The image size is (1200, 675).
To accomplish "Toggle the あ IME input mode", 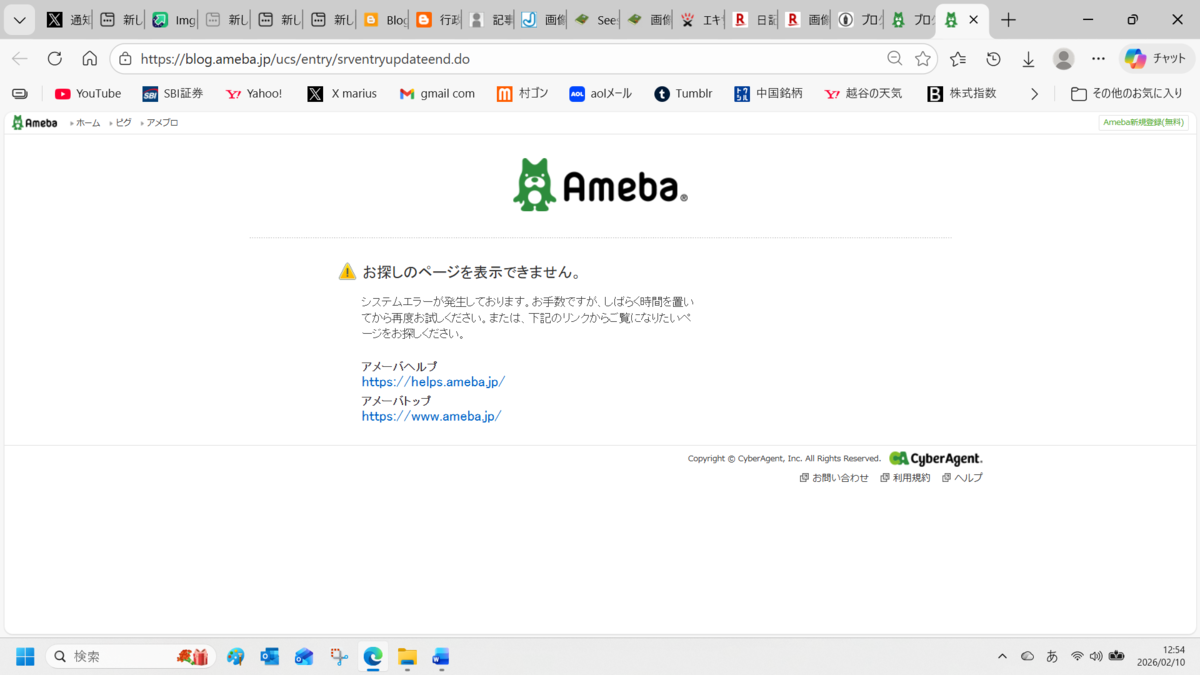I will pos(1052,656).
